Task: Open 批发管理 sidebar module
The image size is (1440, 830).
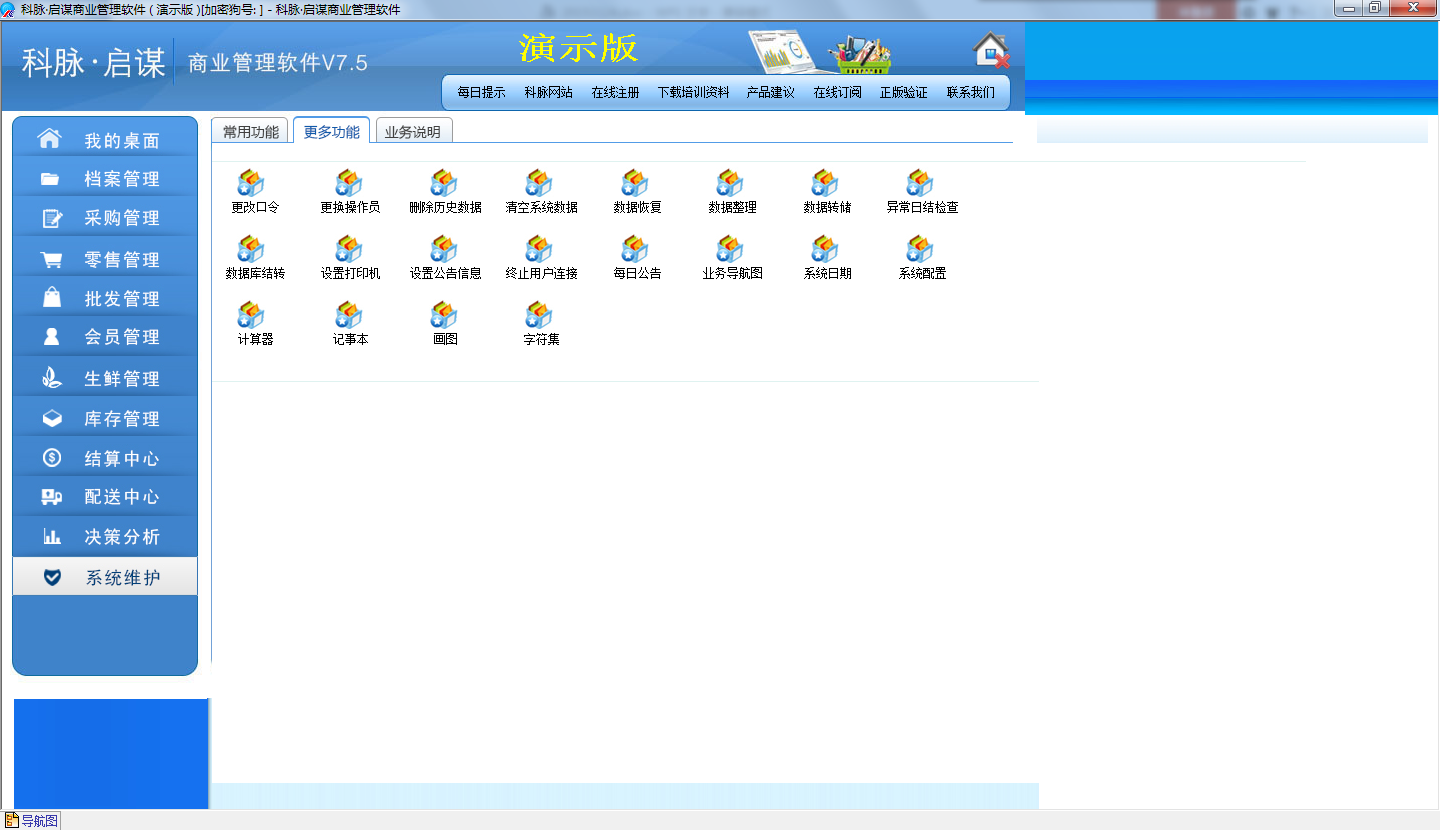Action: pos(105,298)
